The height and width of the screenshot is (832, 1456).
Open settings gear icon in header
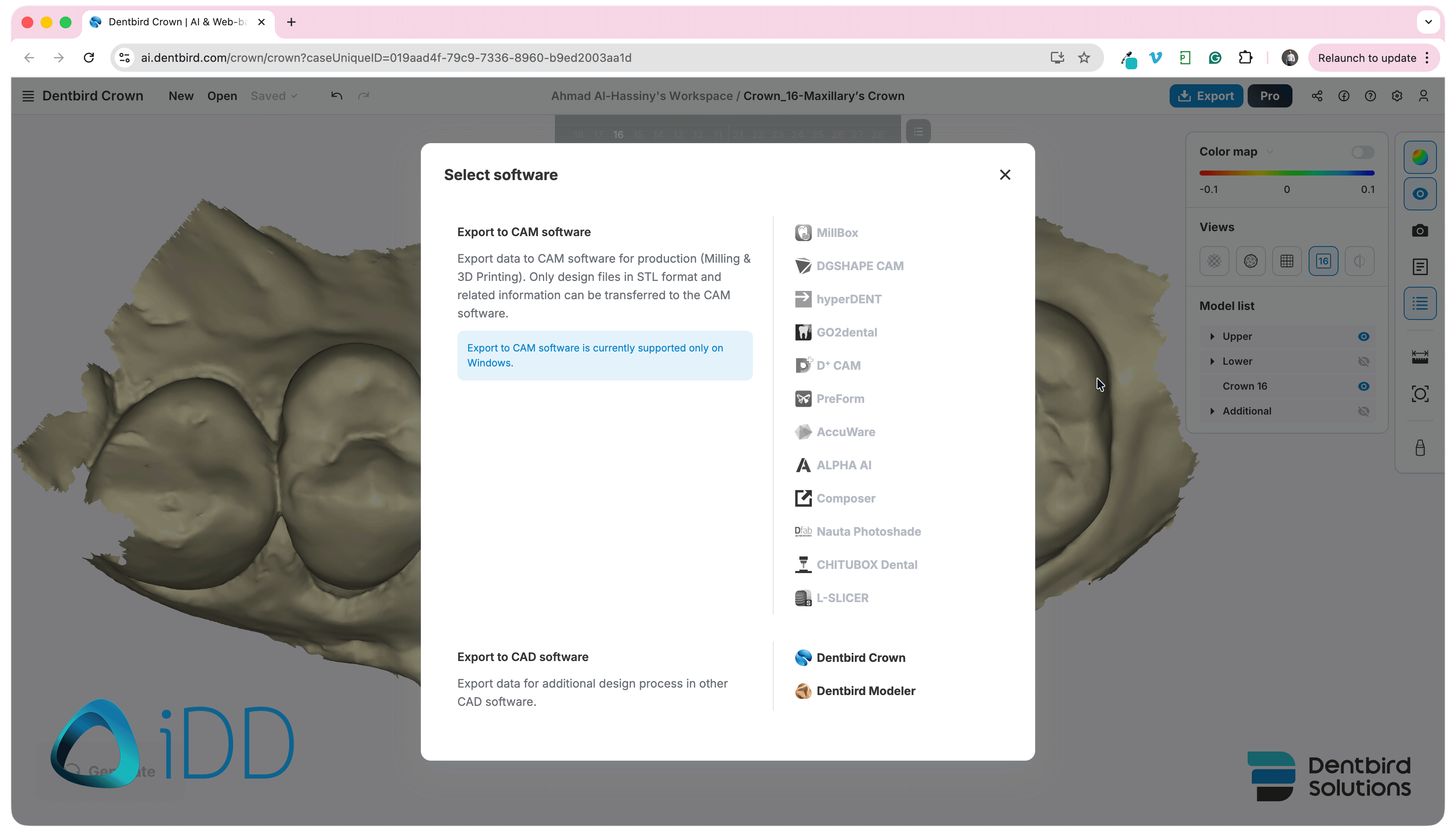pos(1397,96)
